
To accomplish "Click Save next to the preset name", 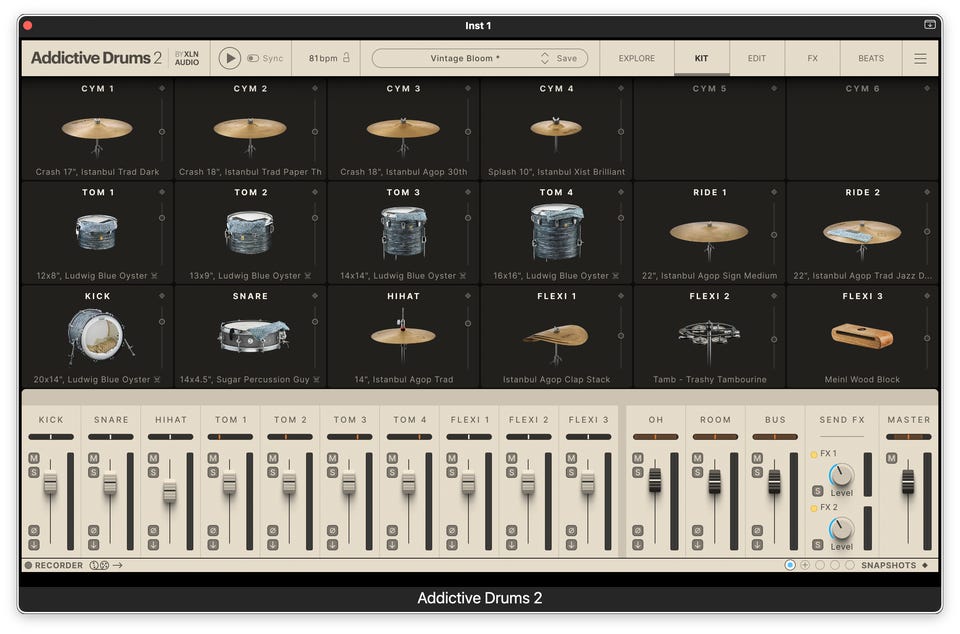I will click(566, 58).
